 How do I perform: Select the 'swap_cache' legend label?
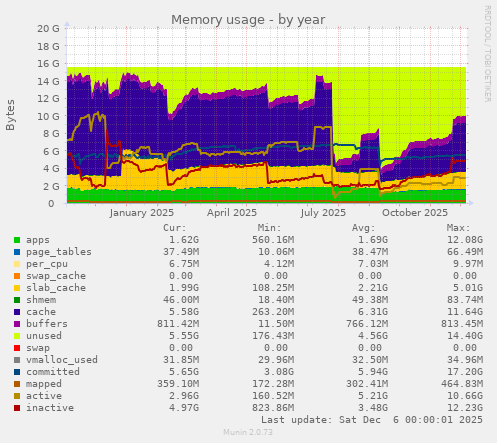56,276
